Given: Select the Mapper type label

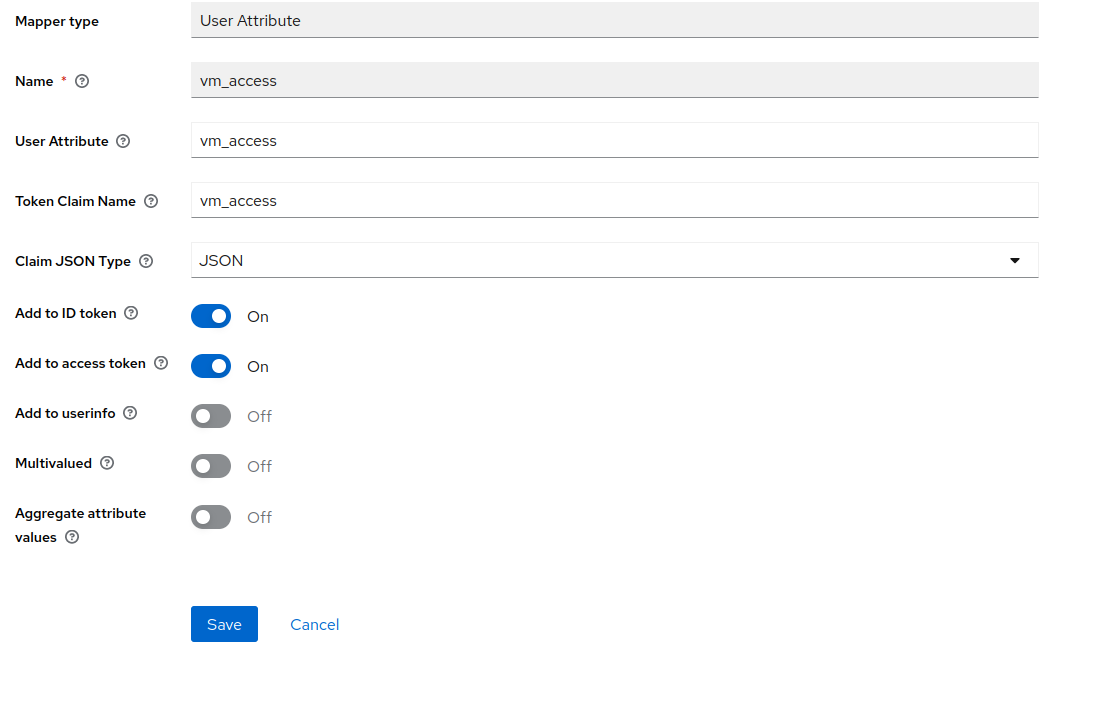Looking at the screenshot, I should point(57,21).
